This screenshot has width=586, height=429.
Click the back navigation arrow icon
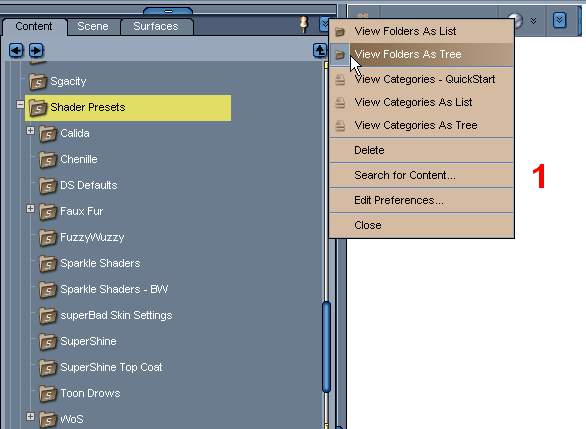[16, 50]
